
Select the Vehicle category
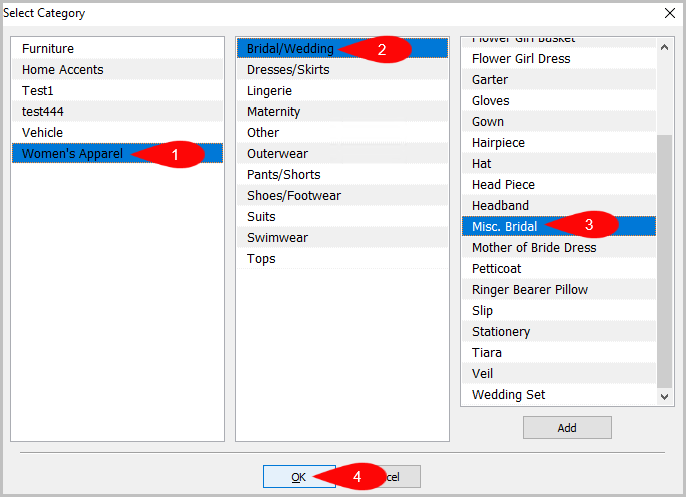pyautogui.click(x=117, y=132)
